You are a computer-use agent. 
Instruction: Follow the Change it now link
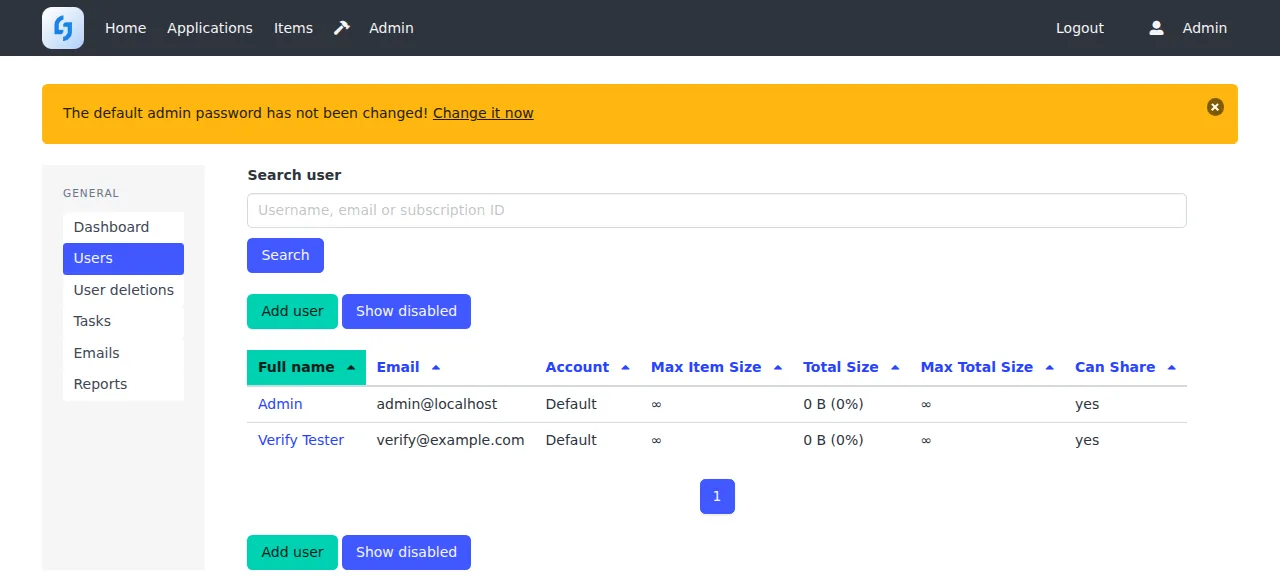tap(483, 113)
